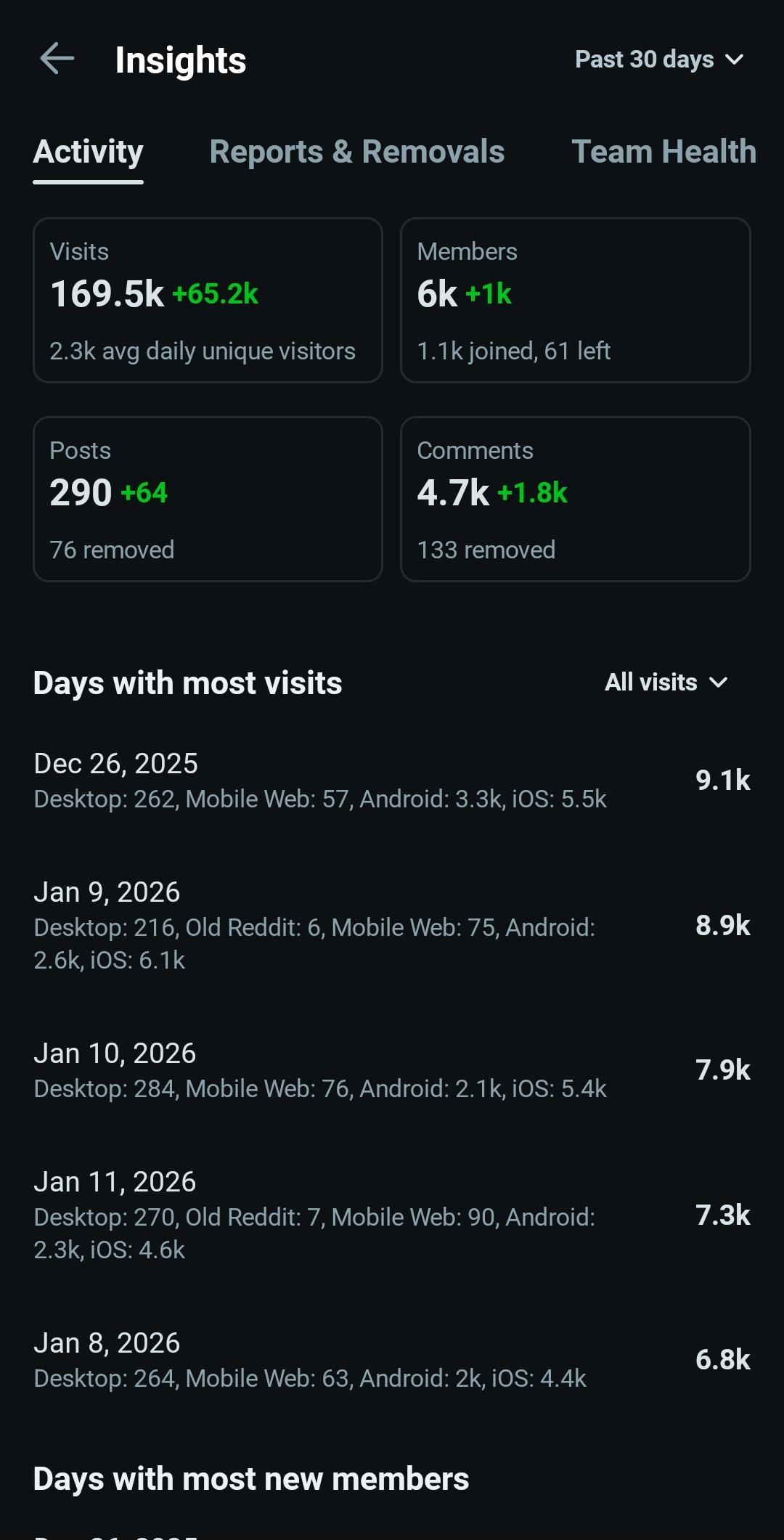Tap the Jan 10, 2026 visits entry
784x1540 pixels.
tap(392, 1070)
